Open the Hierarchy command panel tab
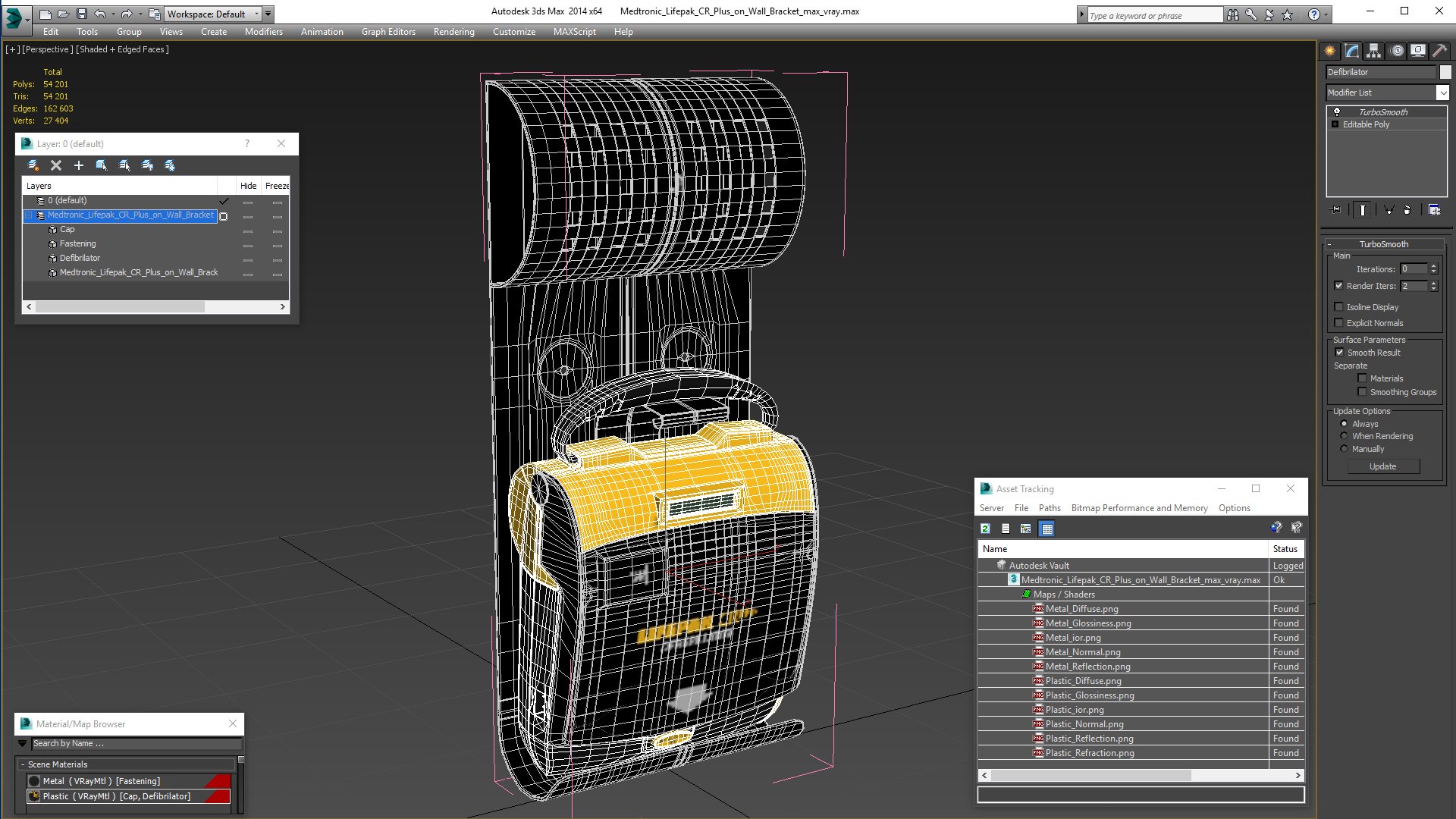Viewport: 1456px width, 819px height. (x=1373, y=51)
